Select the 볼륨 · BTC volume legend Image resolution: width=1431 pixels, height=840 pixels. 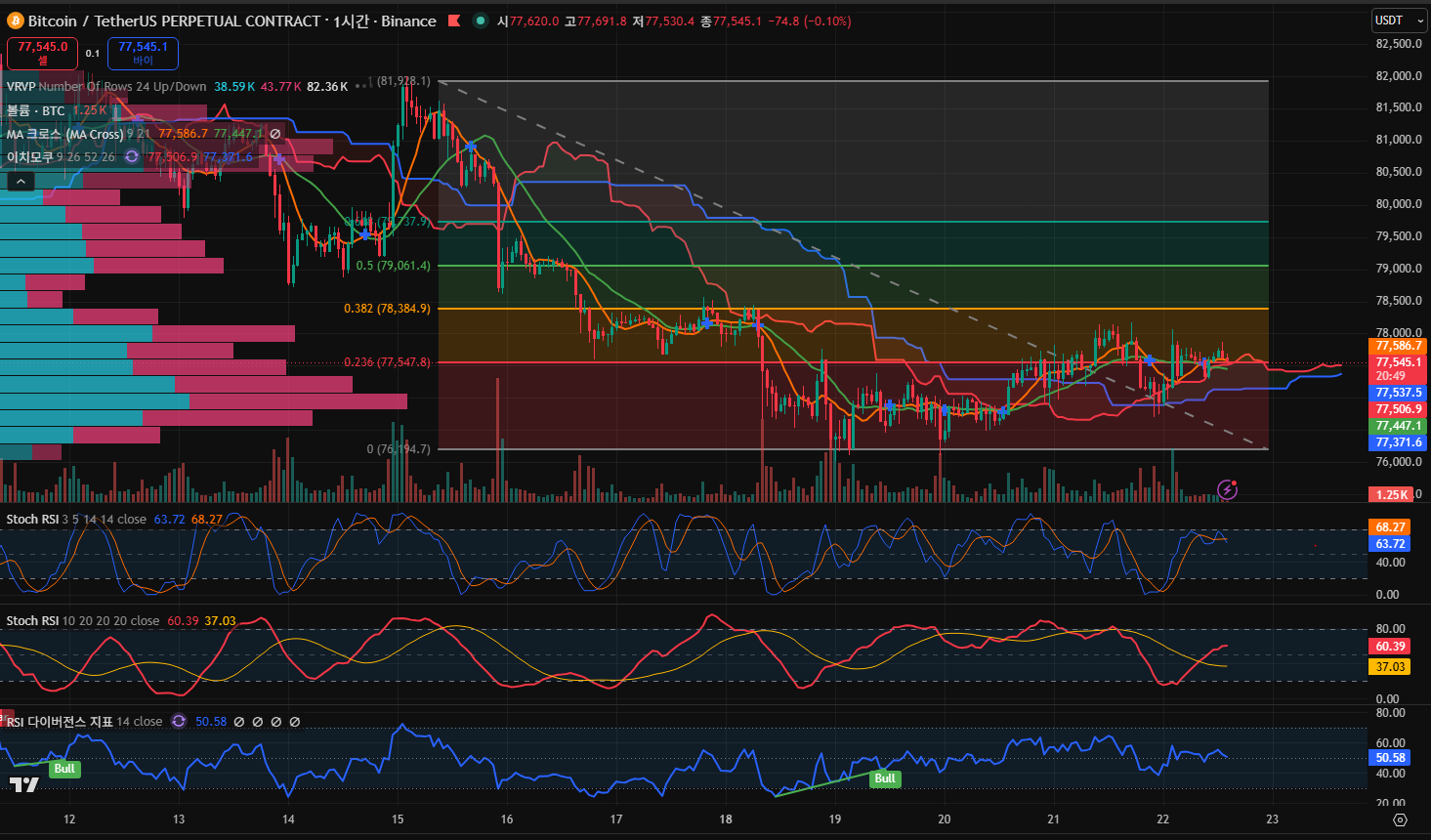click(x=36, y=110)
